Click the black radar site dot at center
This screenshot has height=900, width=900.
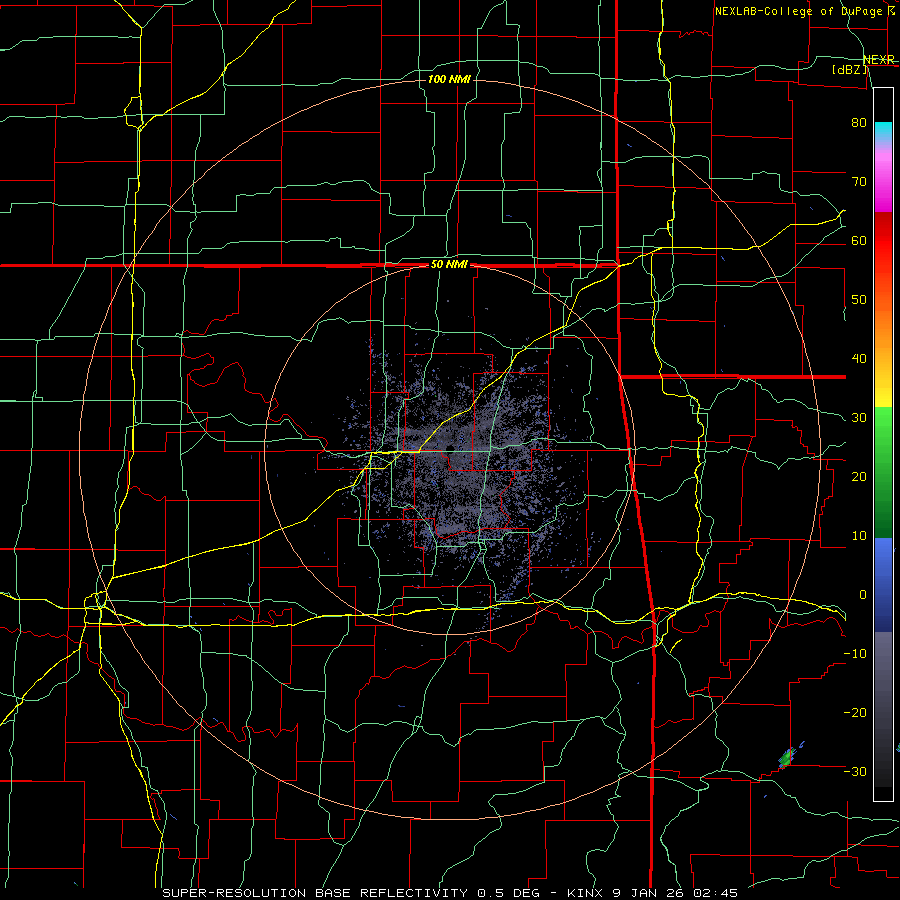tap(449, 448)
